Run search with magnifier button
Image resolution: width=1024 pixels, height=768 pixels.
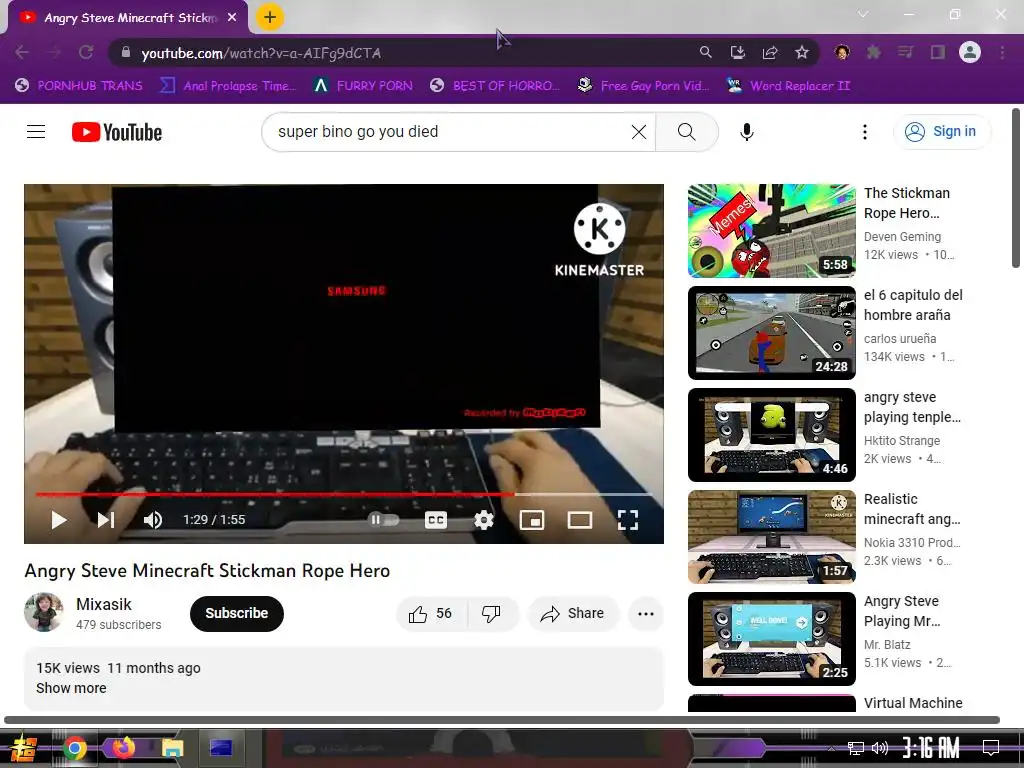tap(686, 132)
